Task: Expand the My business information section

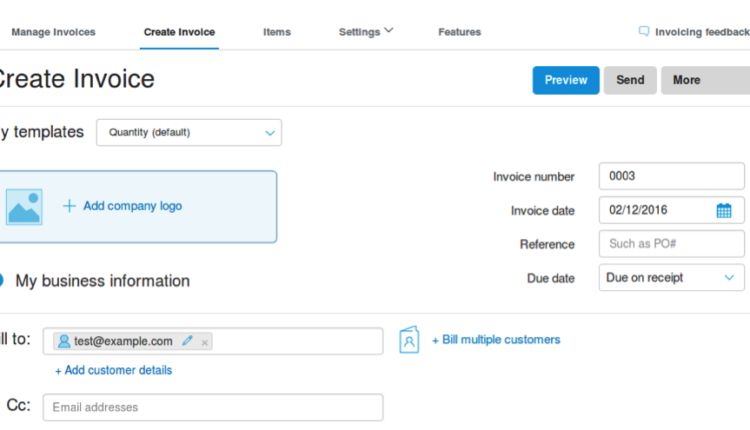Action: coord(100,281)
